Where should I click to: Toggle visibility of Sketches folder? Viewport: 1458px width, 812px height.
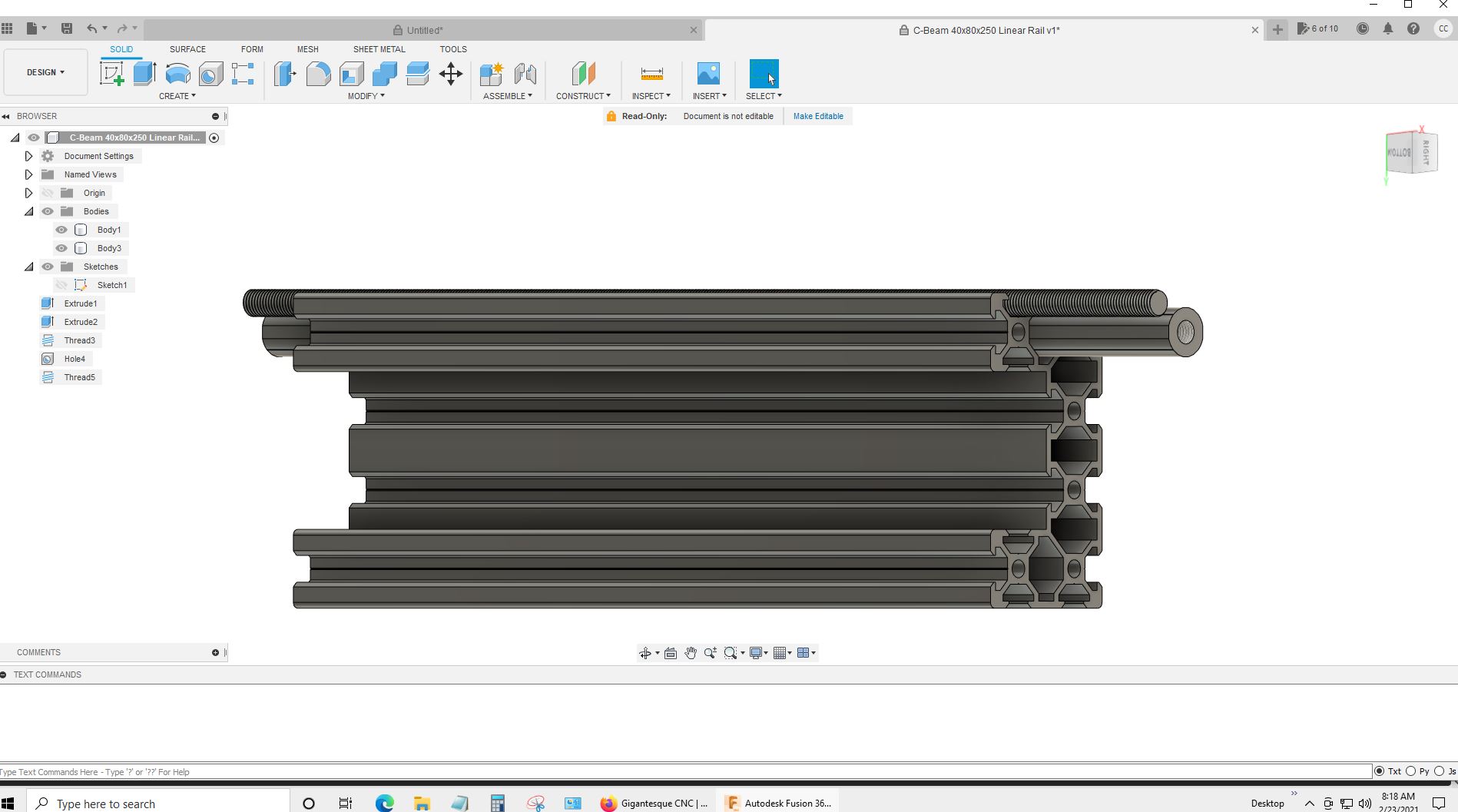tap(48, 267)
